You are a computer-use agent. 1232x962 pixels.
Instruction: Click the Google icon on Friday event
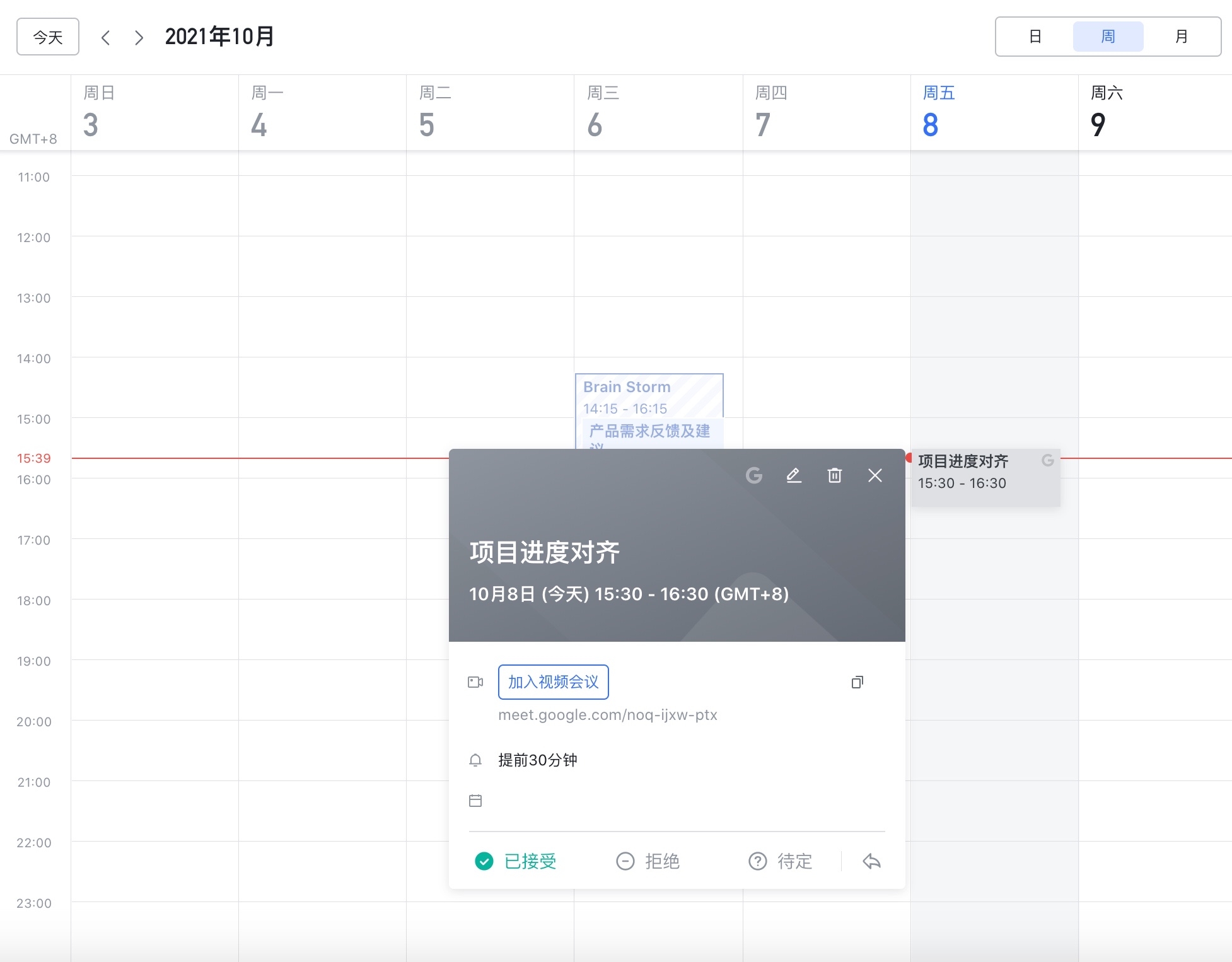[1047, 460]
